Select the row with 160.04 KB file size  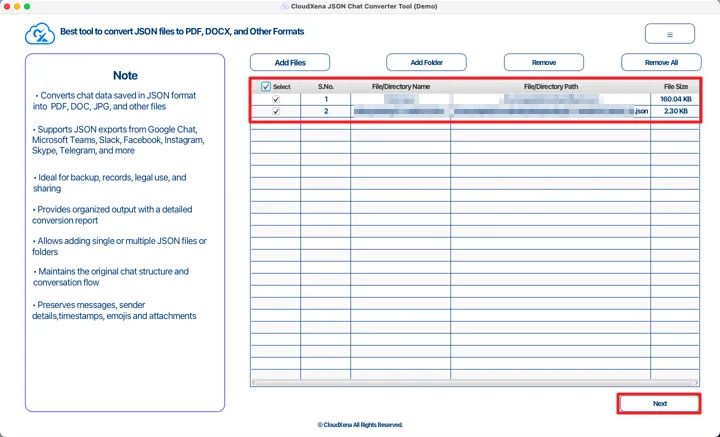(675, 99)
